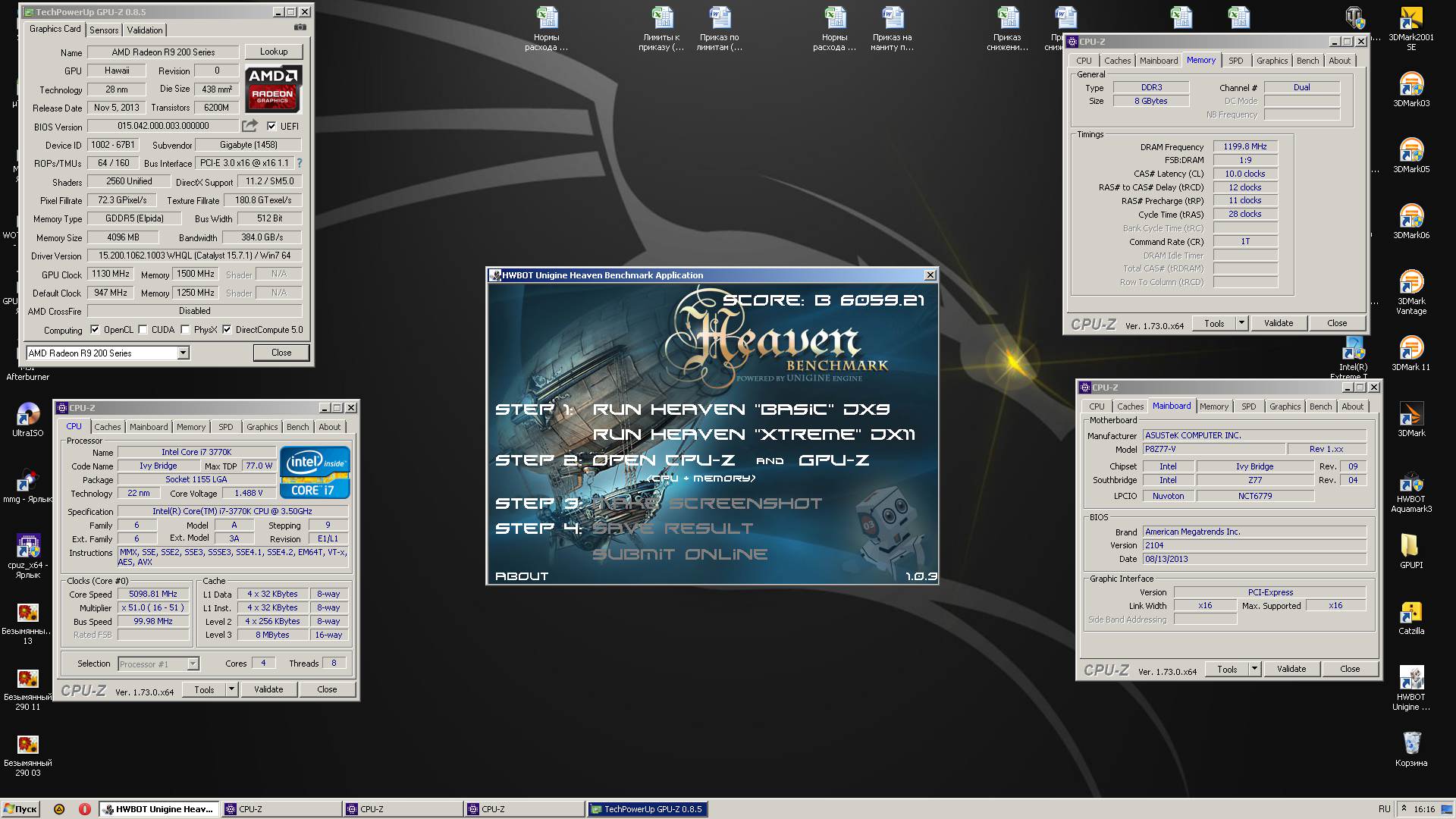Viewport: 1456px width, 819px height.
Task: Open the Bench tab in the CPU-Z Mainboard window
Action: coord(1320,406)
